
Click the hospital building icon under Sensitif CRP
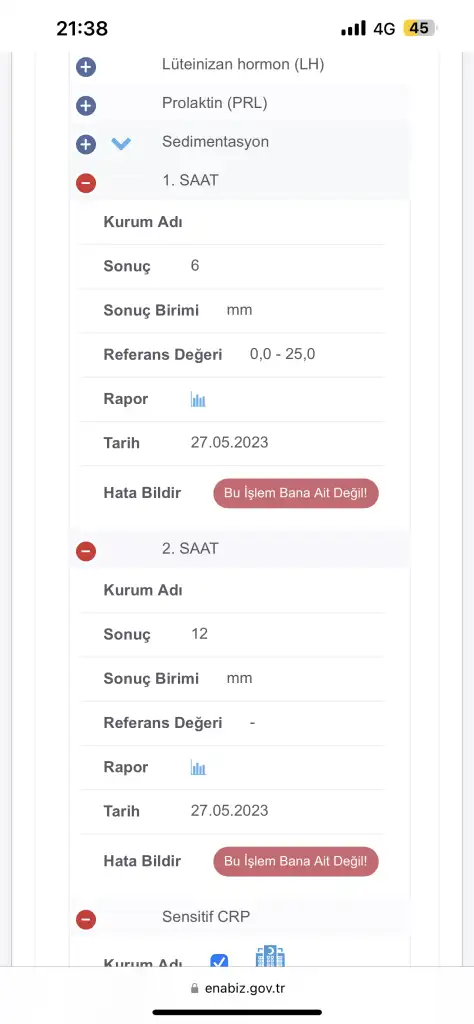pos(270,956)
